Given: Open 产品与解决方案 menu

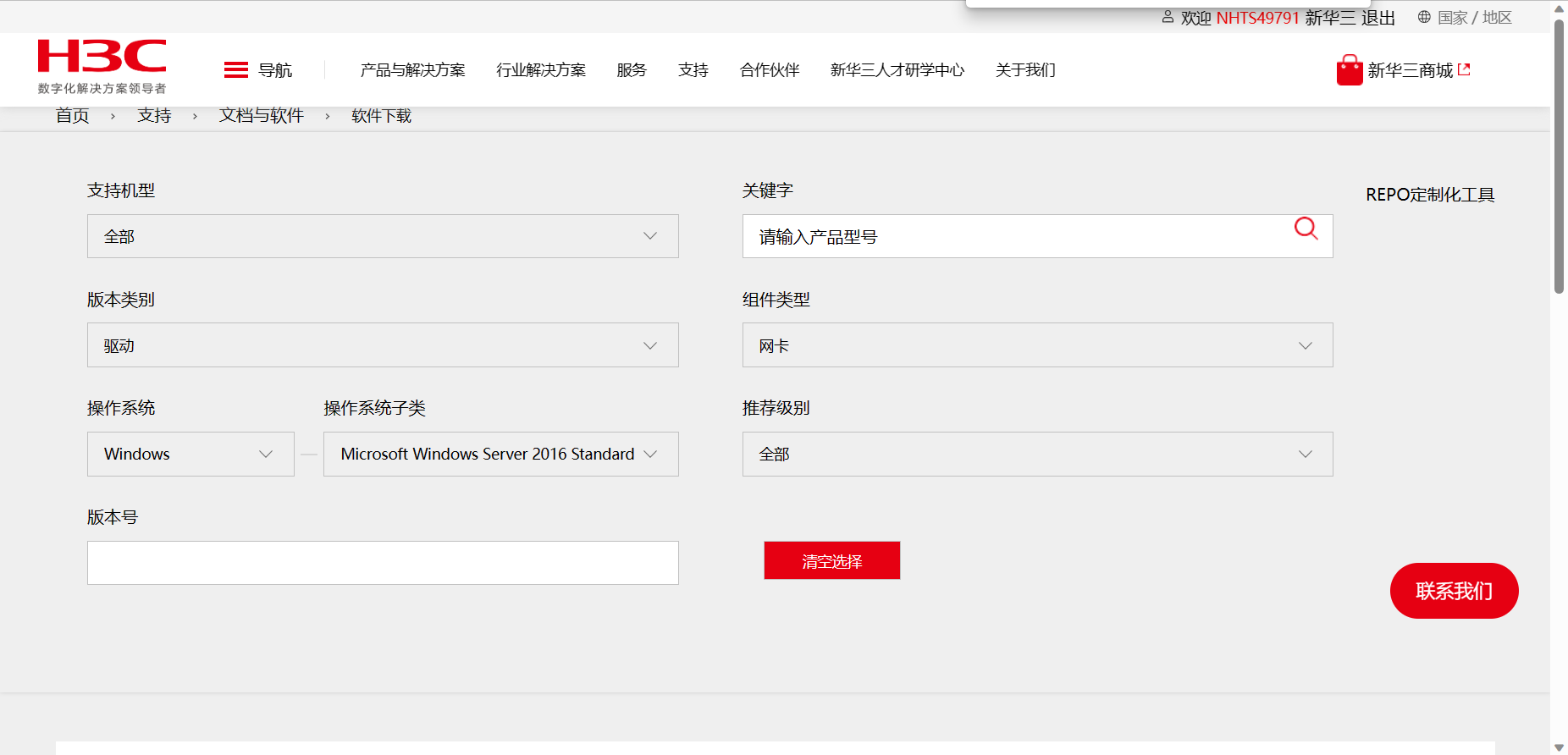Looking at the screenshot, I should pyautogui.click(x=412, y=70).
